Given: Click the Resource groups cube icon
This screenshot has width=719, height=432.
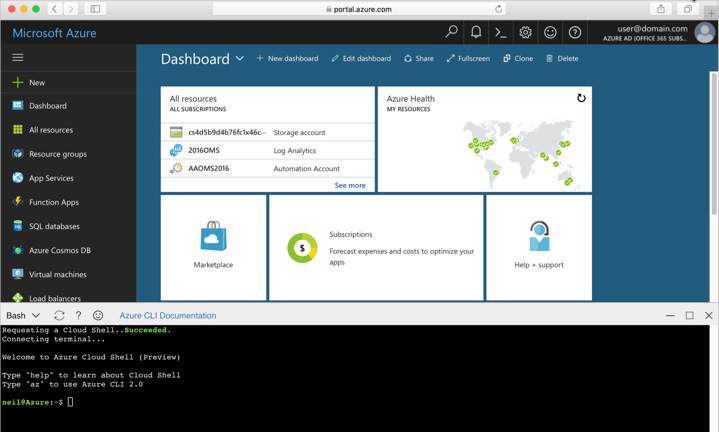Looking at the screenshot, I should 17,154.
